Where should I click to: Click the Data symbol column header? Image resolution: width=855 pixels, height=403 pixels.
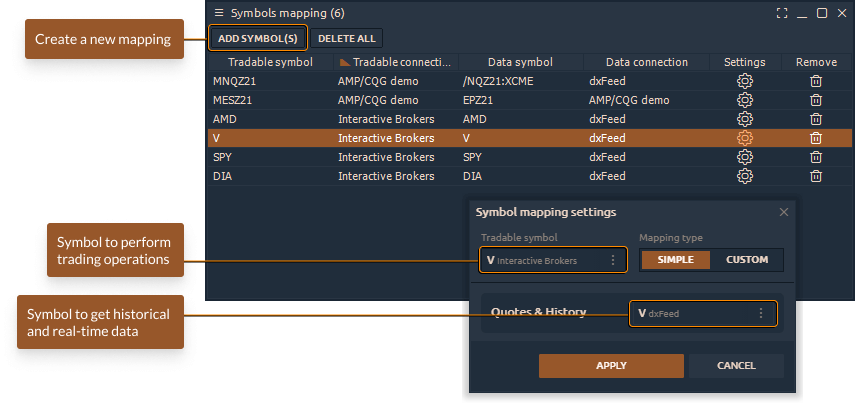coord(521,62)
